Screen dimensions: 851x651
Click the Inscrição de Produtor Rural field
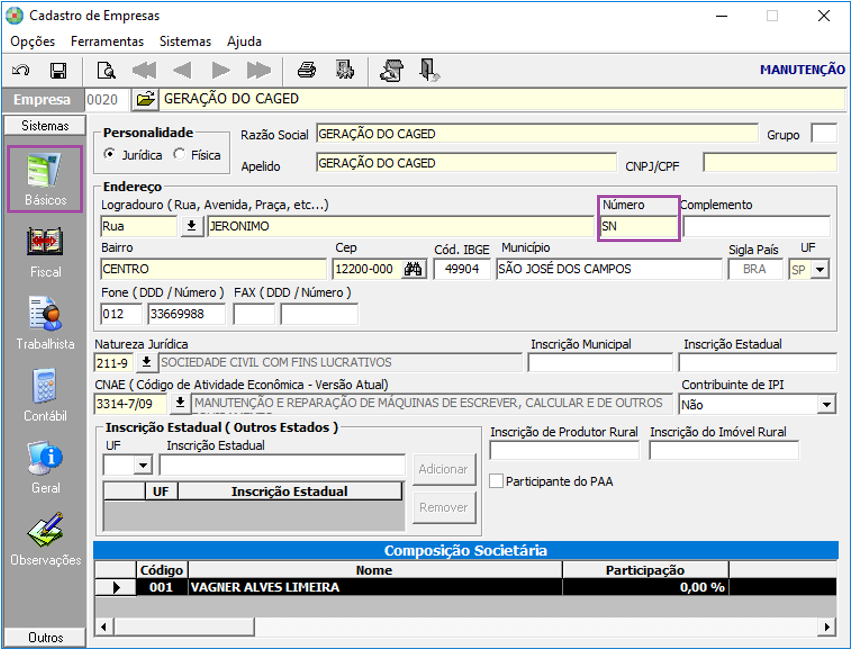point(564,450)
